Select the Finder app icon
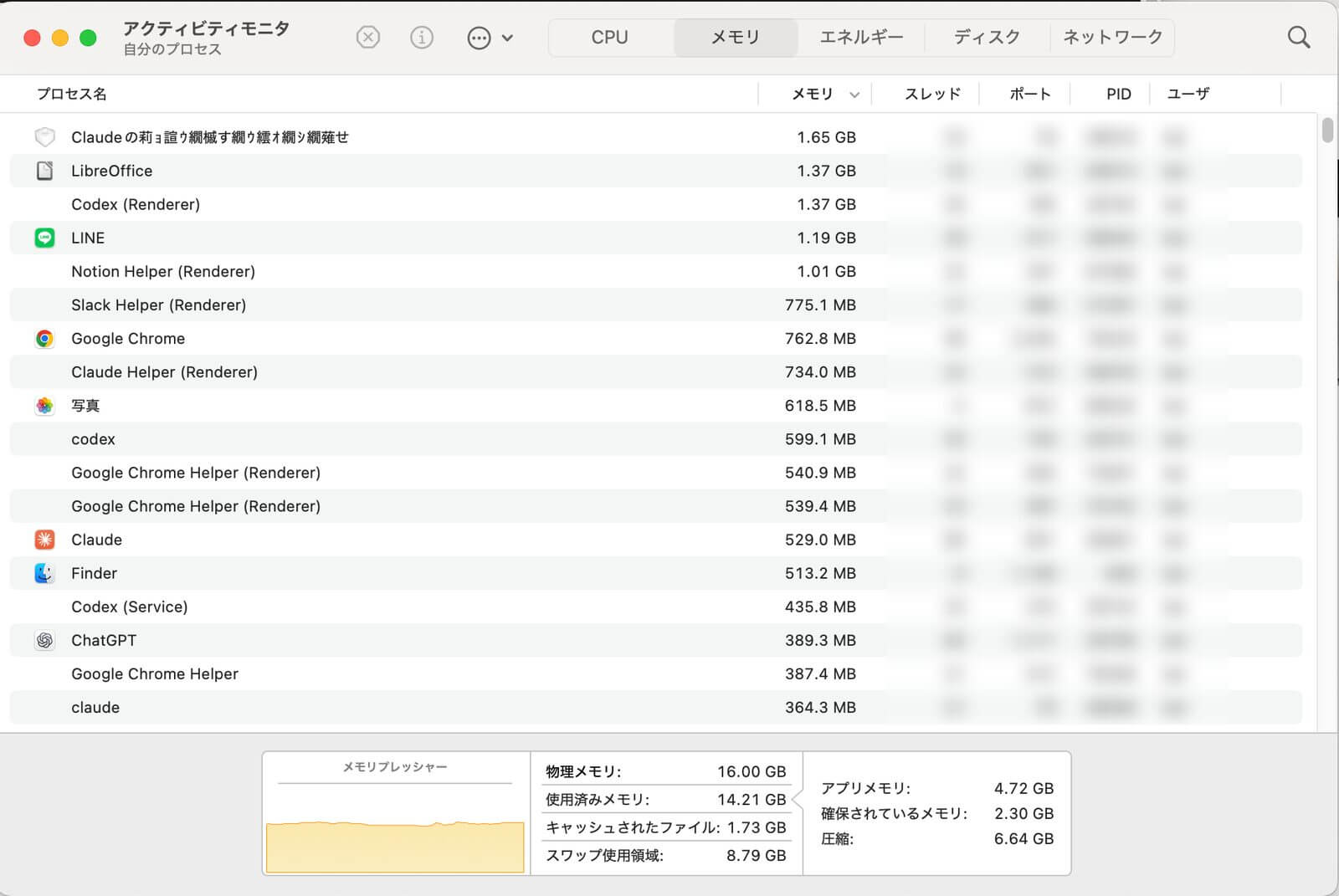The width and height of the screenshot is (1339, 896). 44,573
